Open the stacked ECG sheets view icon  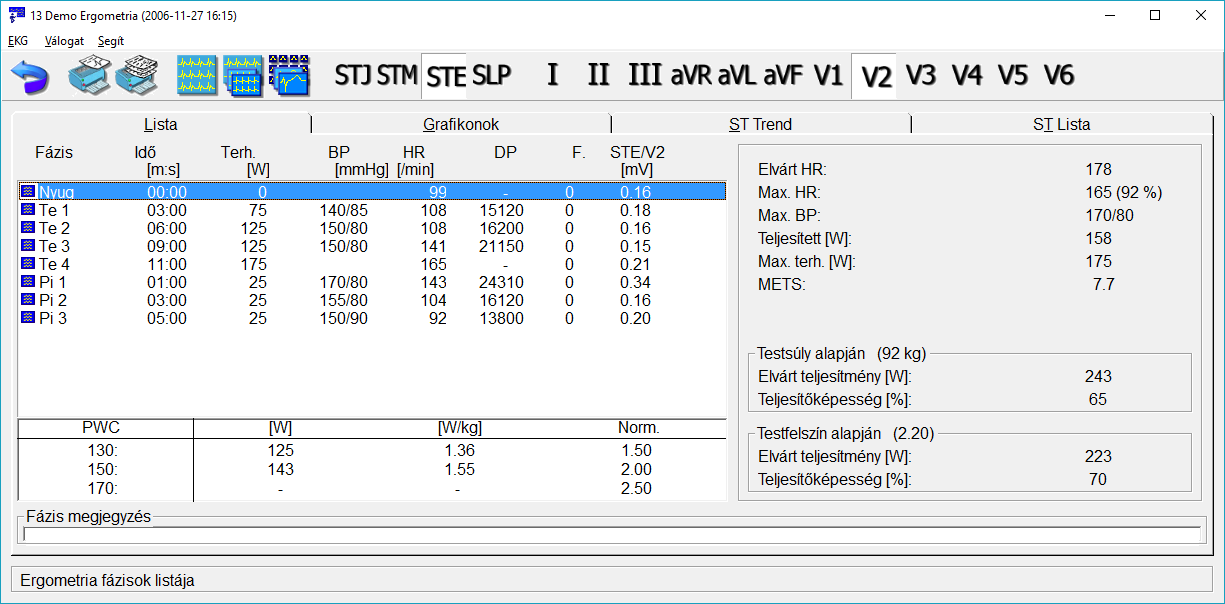pyautogui.click(x=243, y=76)
